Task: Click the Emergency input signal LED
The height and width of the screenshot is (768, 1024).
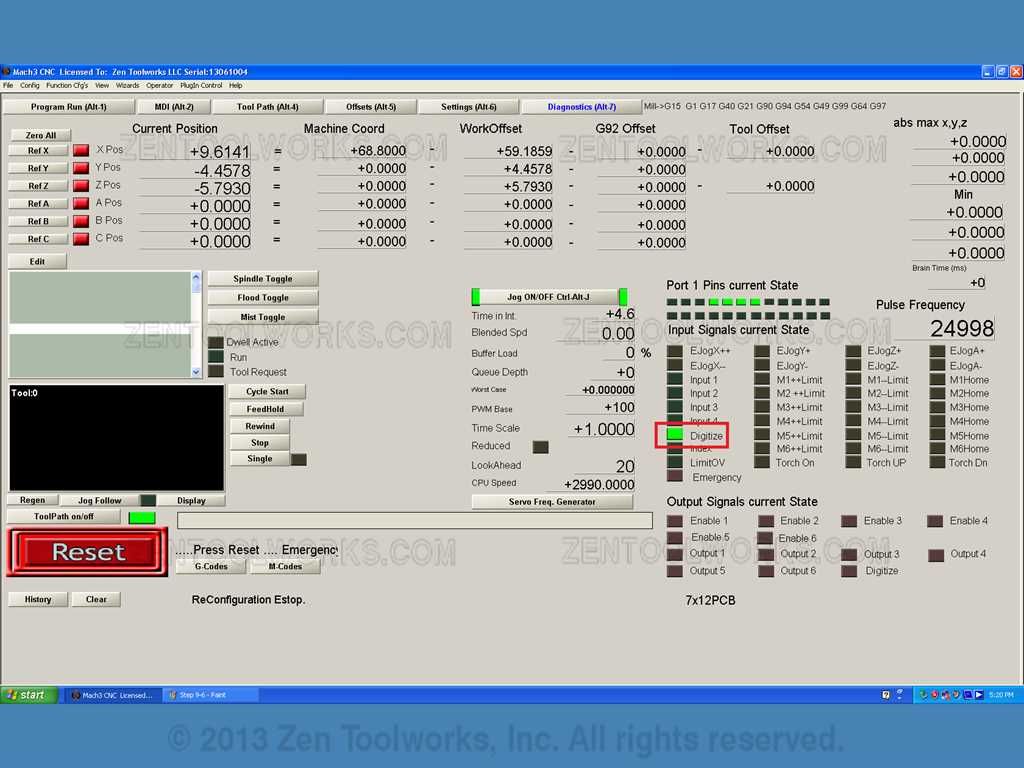Action: point(675,477)
